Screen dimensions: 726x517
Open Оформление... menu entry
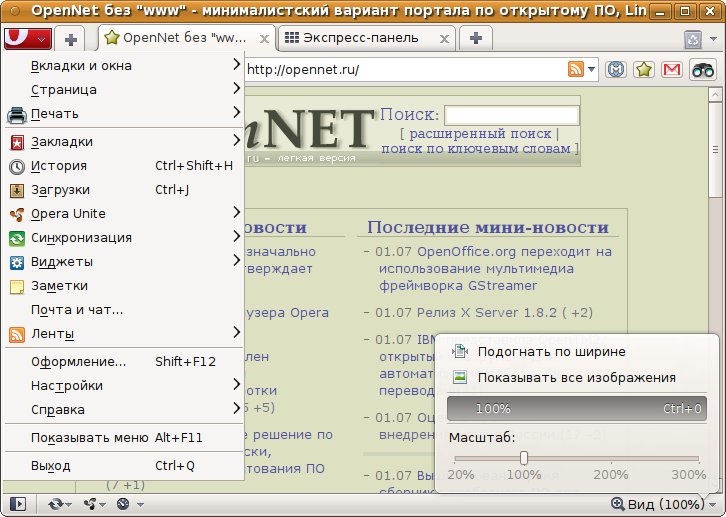(x=124, y=361)
